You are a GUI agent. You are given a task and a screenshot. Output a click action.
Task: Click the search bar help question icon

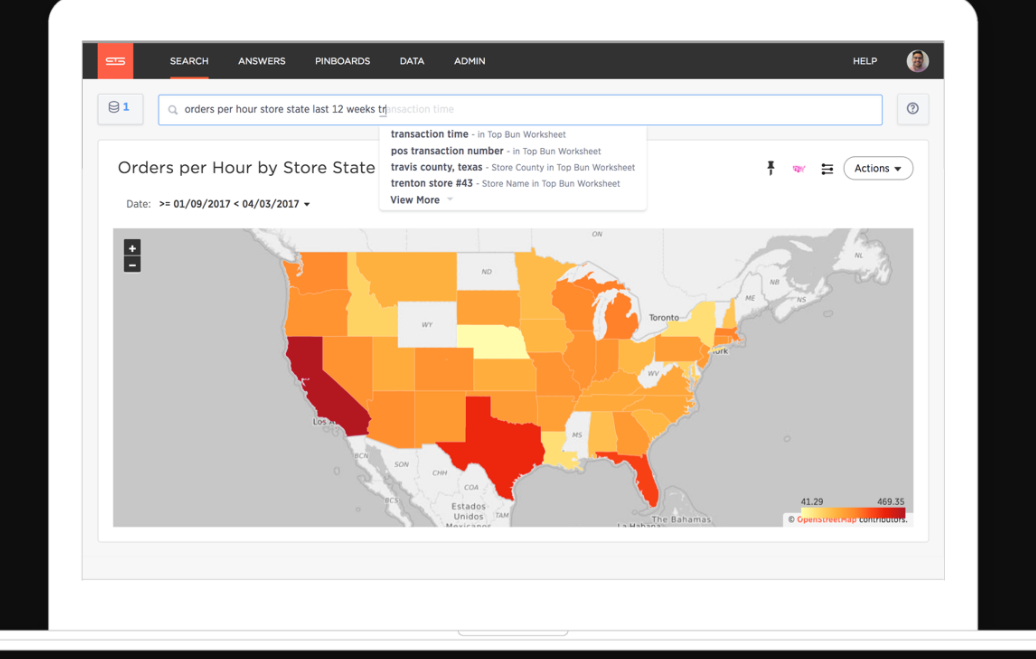tap(912, 109)
